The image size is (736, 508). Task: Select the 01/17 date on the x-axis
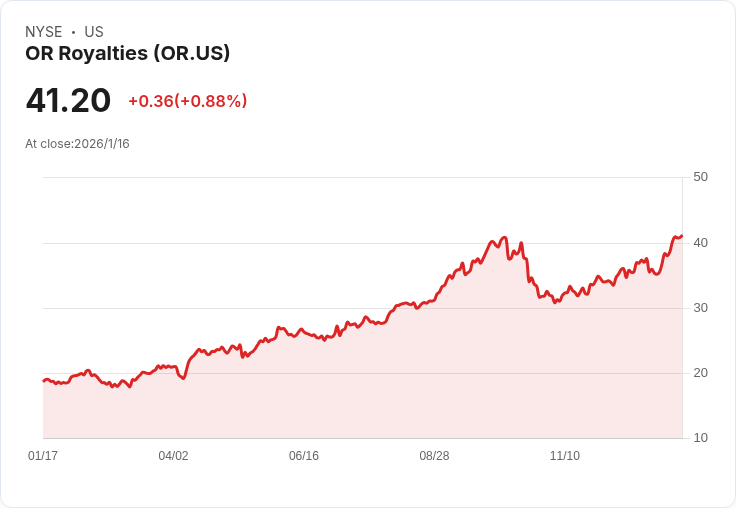point(43,456)
